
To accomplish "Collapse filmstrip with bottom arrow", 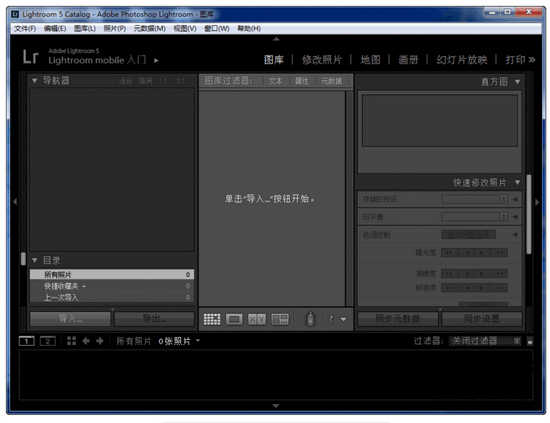I will (276, 406).
